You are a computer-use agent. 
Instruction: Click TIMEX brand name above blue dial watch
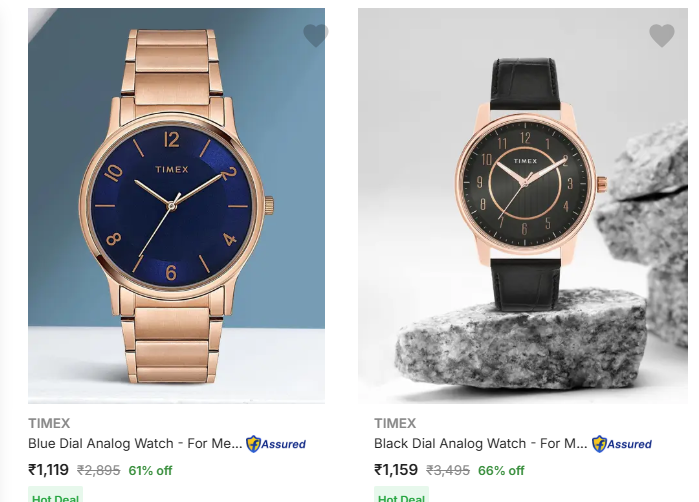[x=49, y=423]
